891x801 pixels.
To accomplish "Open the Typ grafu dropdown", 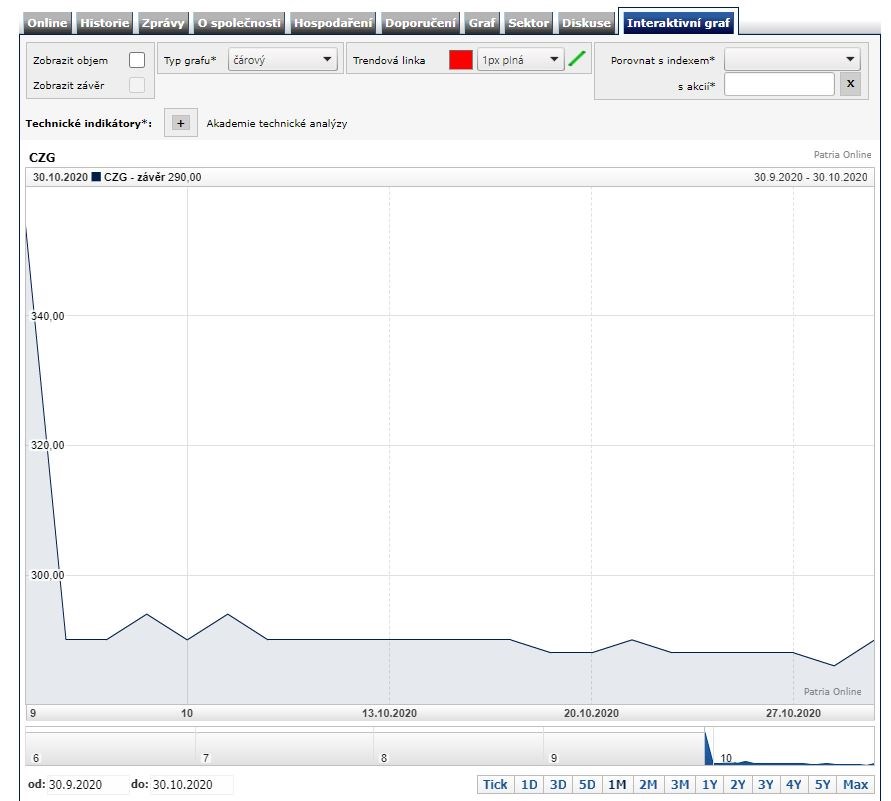I will 284,60.
